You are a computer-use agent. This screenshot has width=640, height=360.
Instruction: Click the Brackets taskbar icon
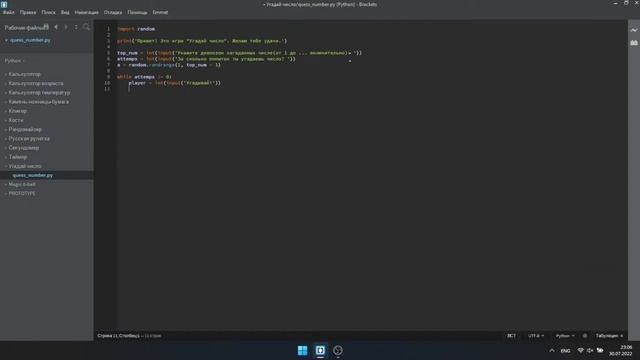pyautogui.click(x=320, y=350)
